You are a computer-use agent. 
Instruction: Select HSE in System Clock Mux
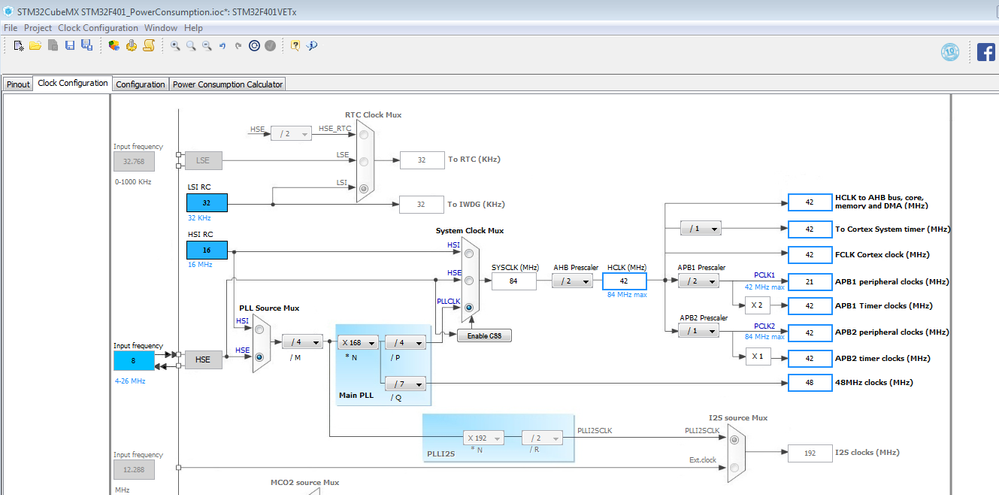click(470, 280)
